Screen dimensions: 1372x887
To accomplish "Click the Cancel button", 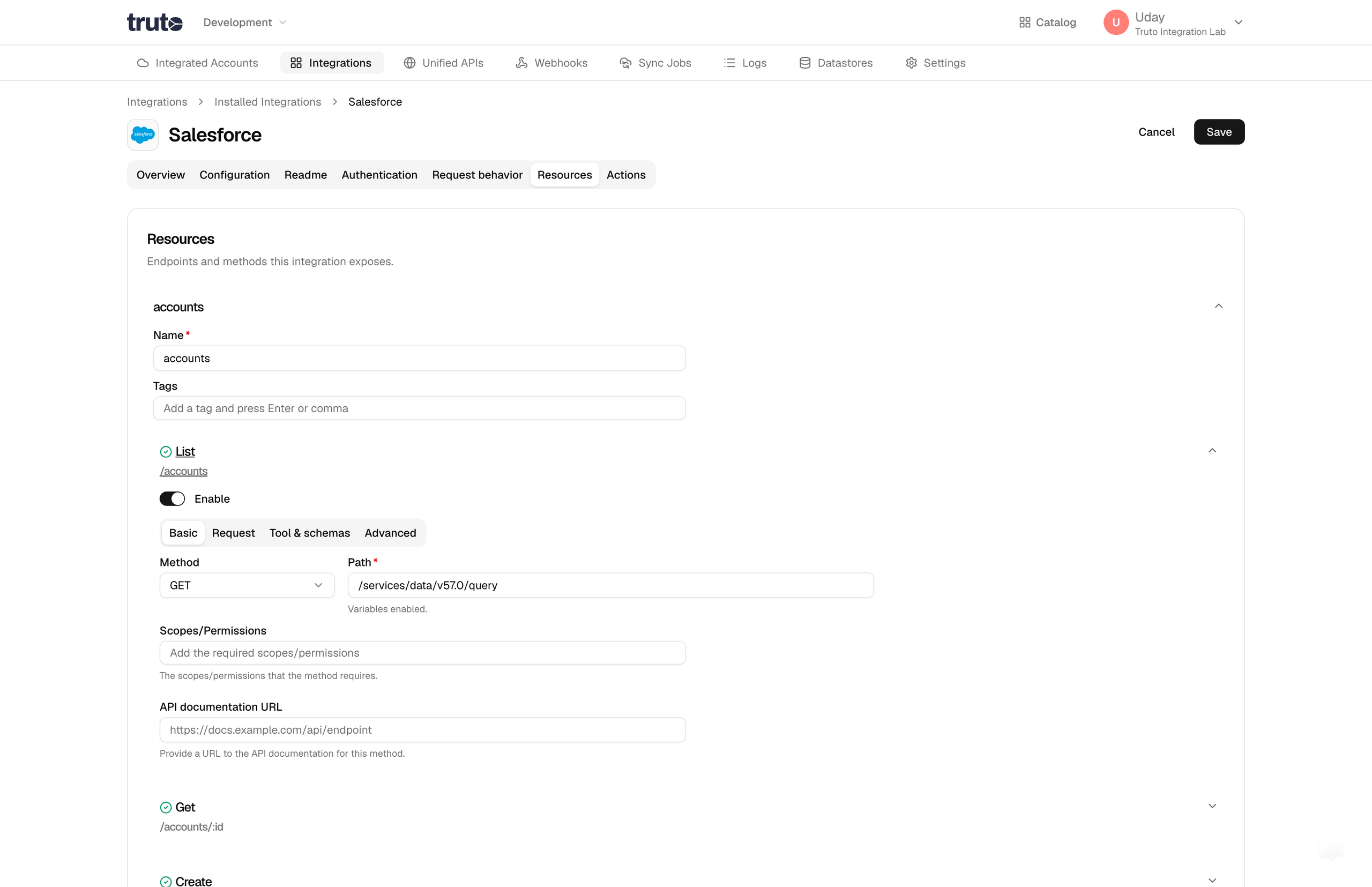I will coord(1156,132).
